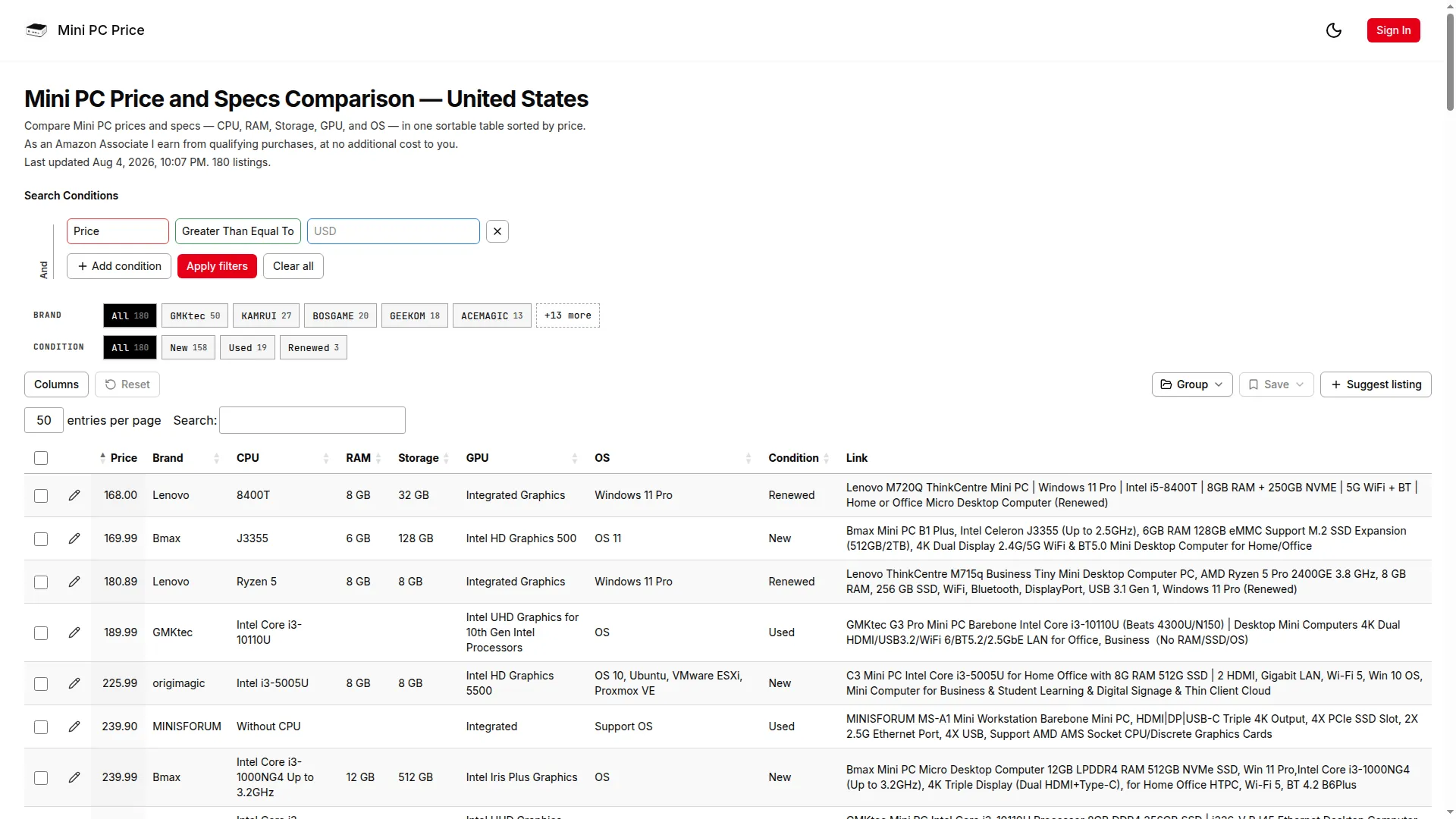Edit the MINISFORUM 239.90 row with the pencil icon
Image resolution: width=1456 pixels, height=819 pixels.
[74, 726]
